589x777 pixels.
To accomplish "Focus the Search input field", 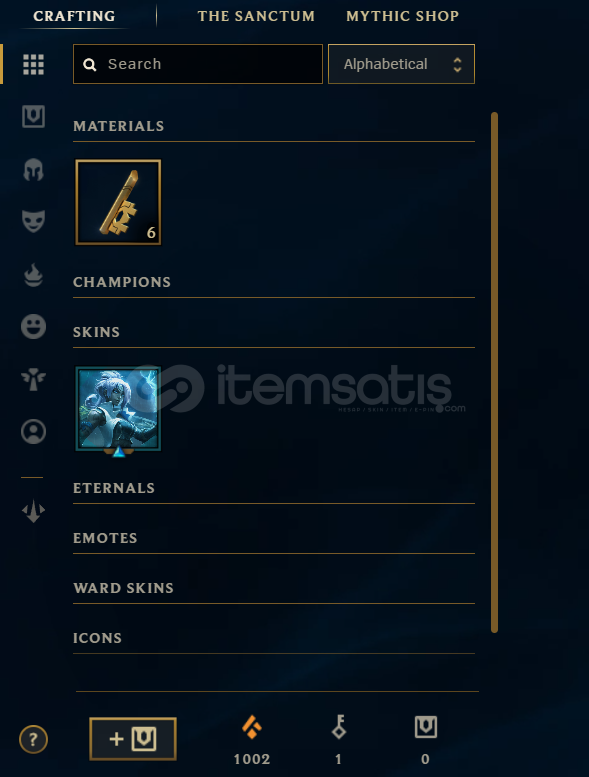I will [198, 64].
